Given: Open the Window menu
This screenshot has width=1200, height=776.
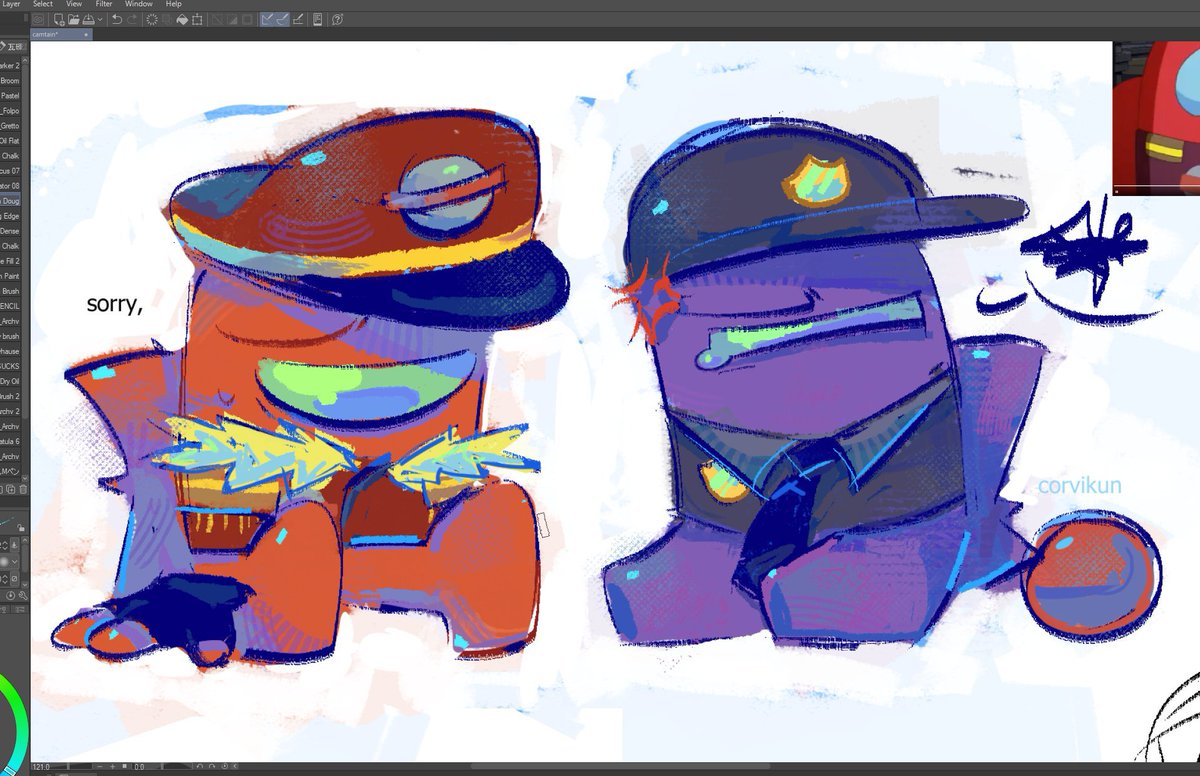Looking at the screenshot, I should tap(139, 4).
